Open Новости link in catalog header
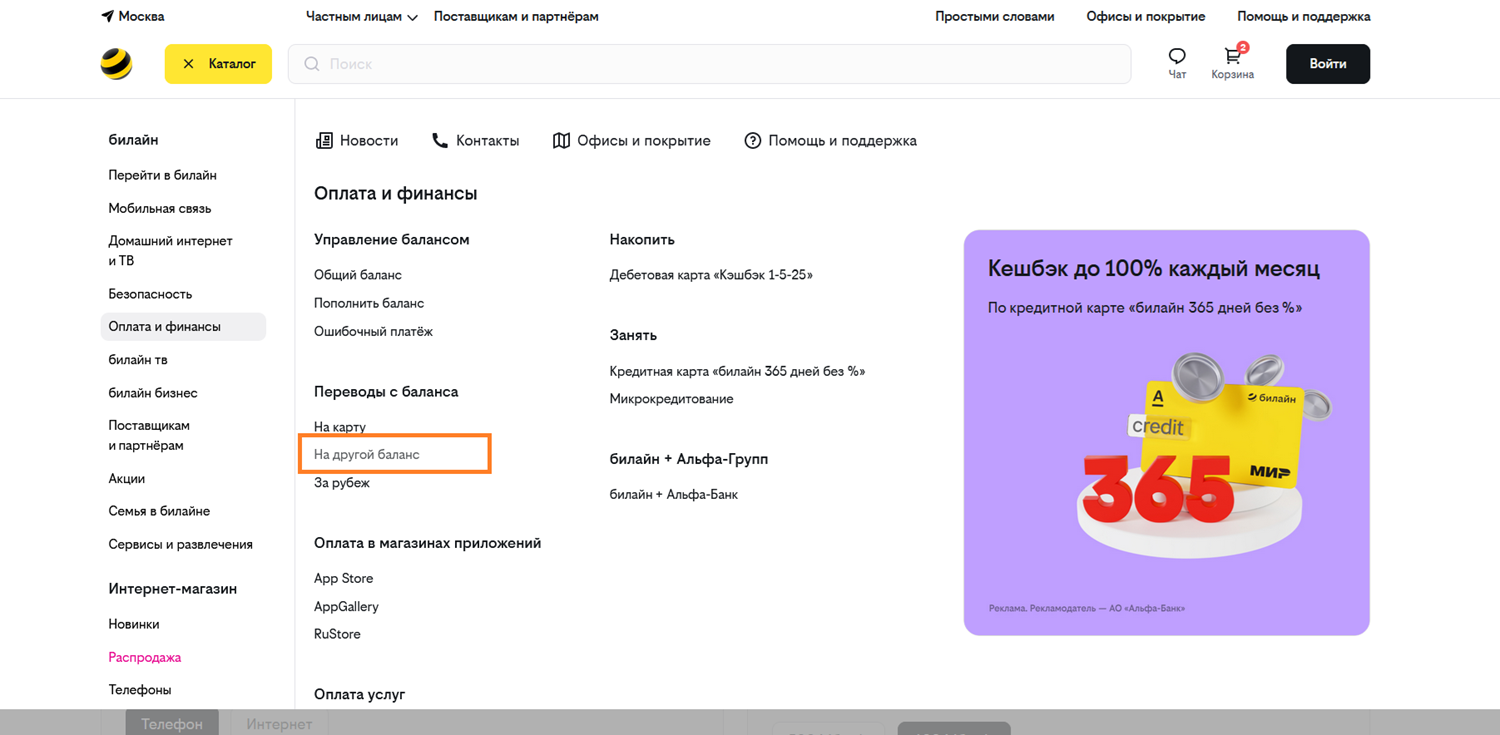Viewport: 1500px width, 735px height. (x=357, y=141)
